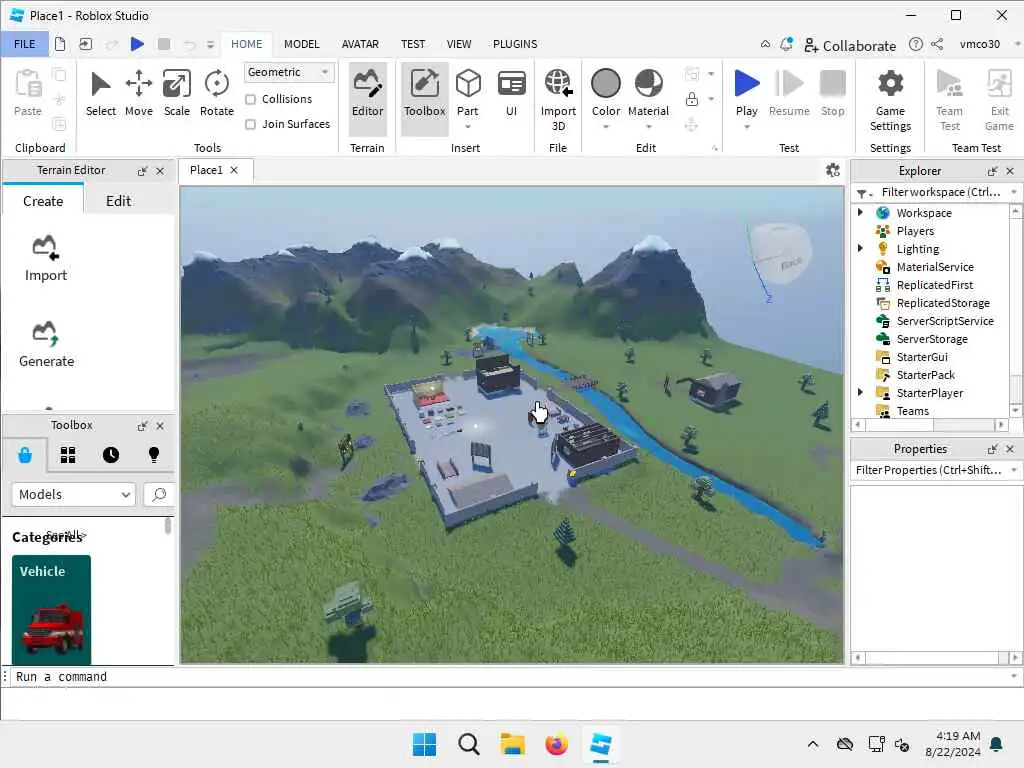The width and height of the screenshot is (1024, 768).
Task: Search the Toolbox with magnifier button
Action: click(x=159, y=494)
